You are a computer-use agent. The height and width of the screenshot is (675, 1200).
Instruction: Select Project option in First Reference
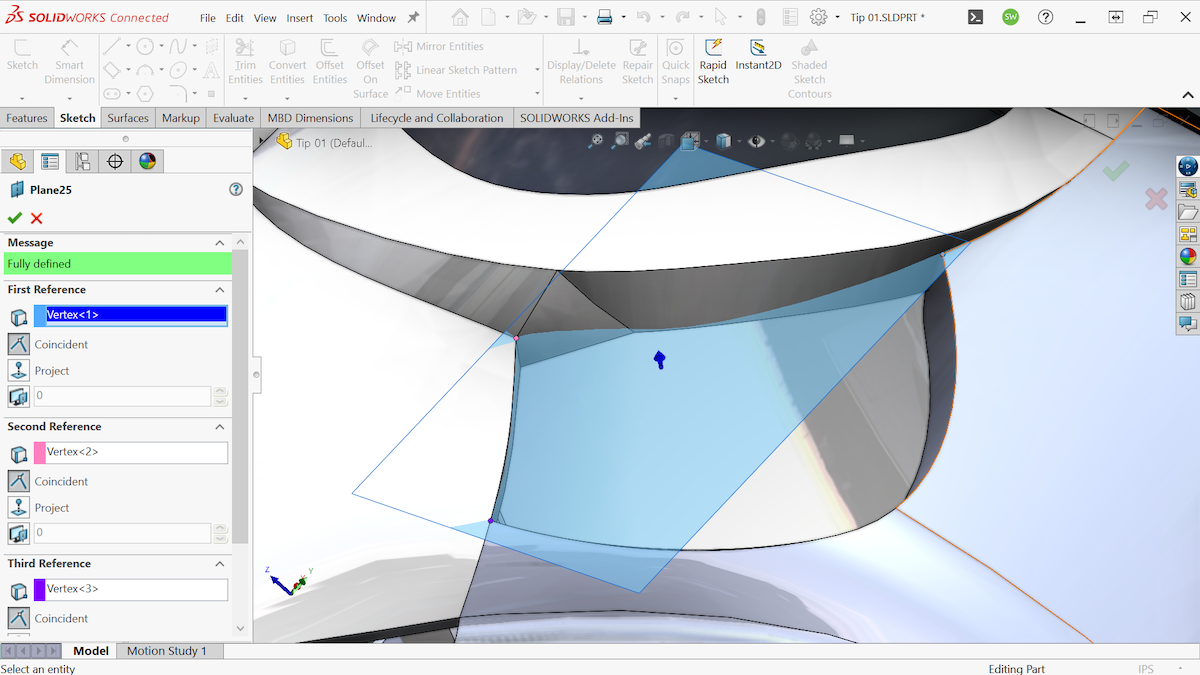point(17,370)
